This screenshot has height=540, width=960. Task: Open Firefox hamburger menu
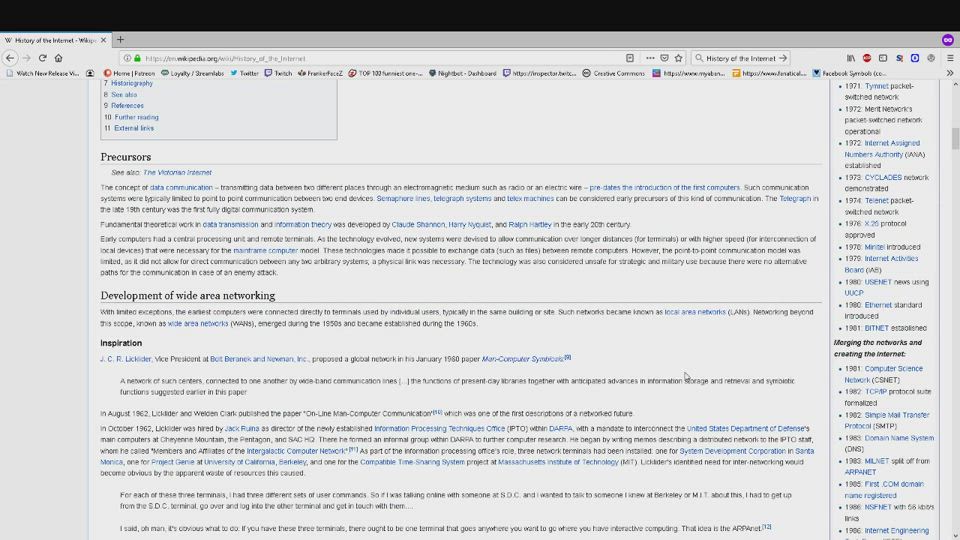coord(949,58)
